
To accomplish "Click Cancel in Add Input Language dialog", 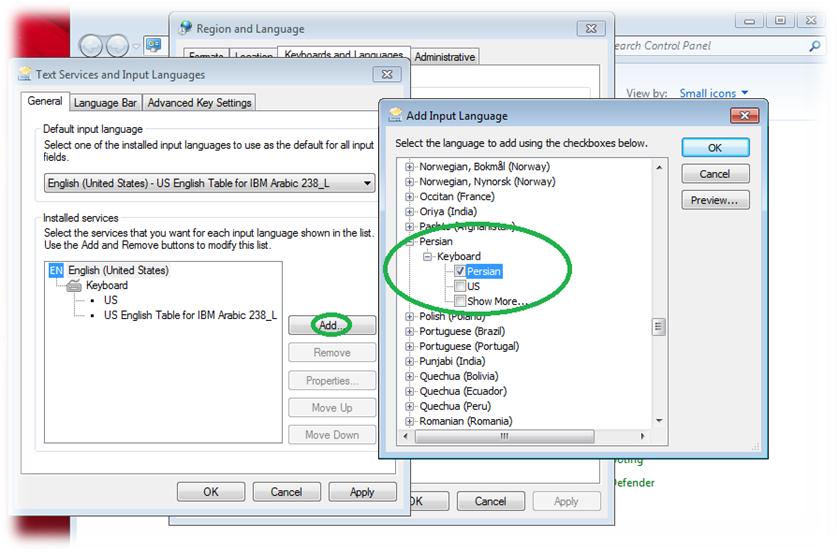I will (715, 174).
